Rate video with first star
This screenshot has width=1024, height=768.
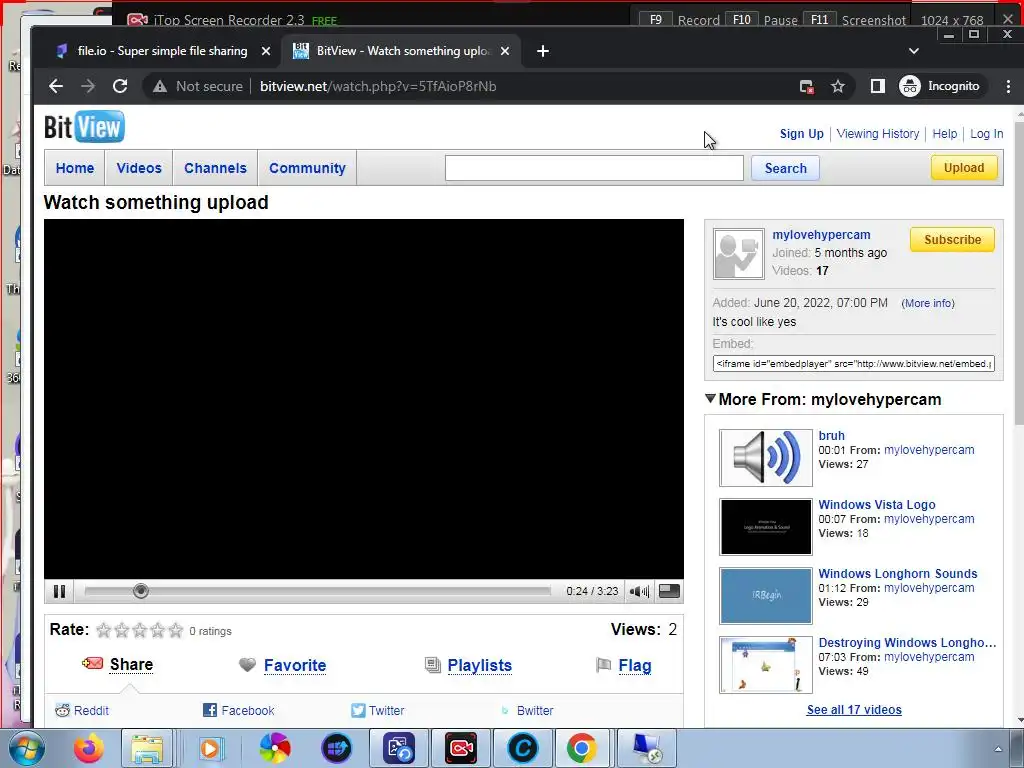tap(103, 630)
